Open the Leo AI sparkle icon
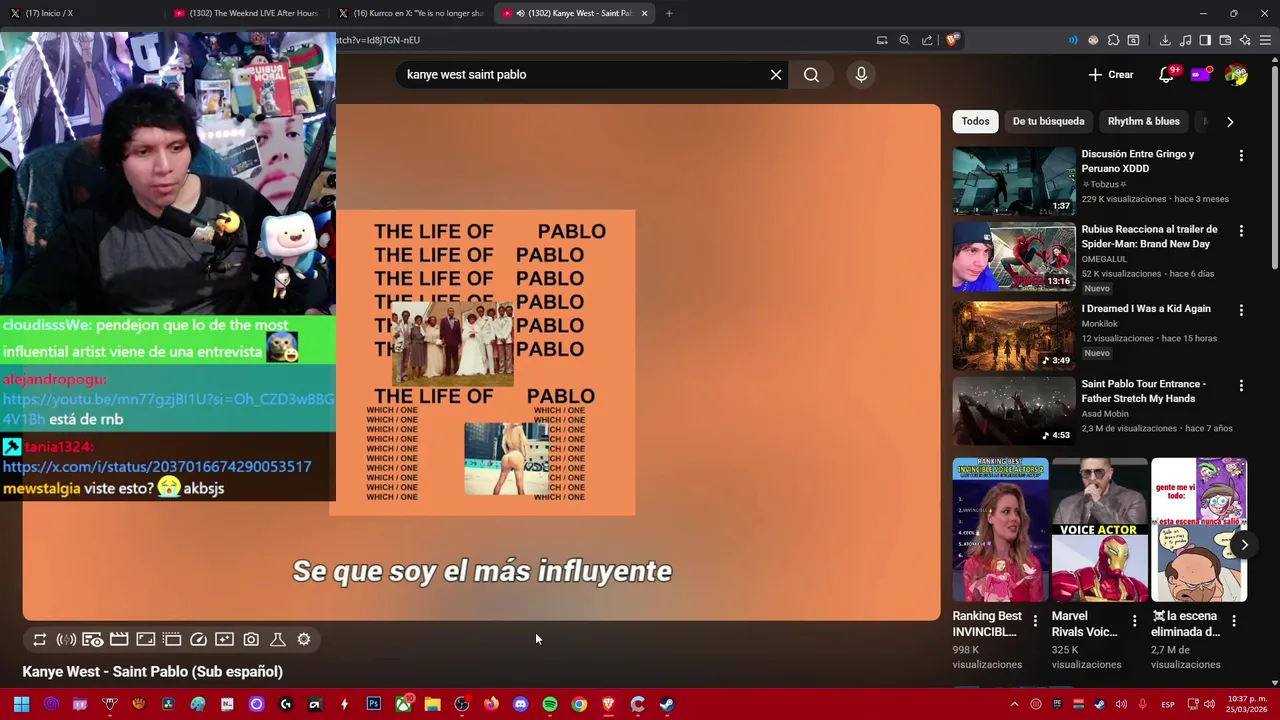The image size is (1280, 720). pos(1245,40)
